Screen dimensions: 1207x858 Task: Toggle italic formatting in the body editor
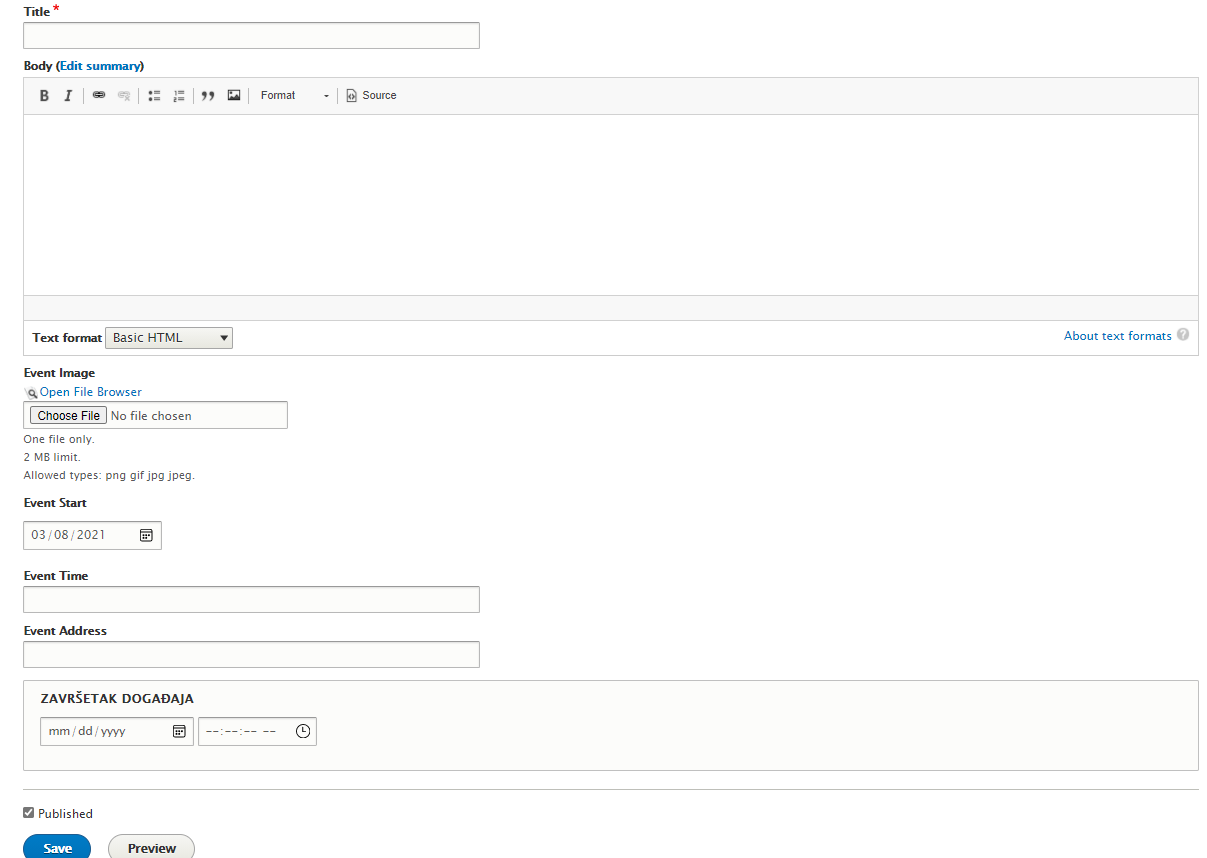(x=68, y=96)
